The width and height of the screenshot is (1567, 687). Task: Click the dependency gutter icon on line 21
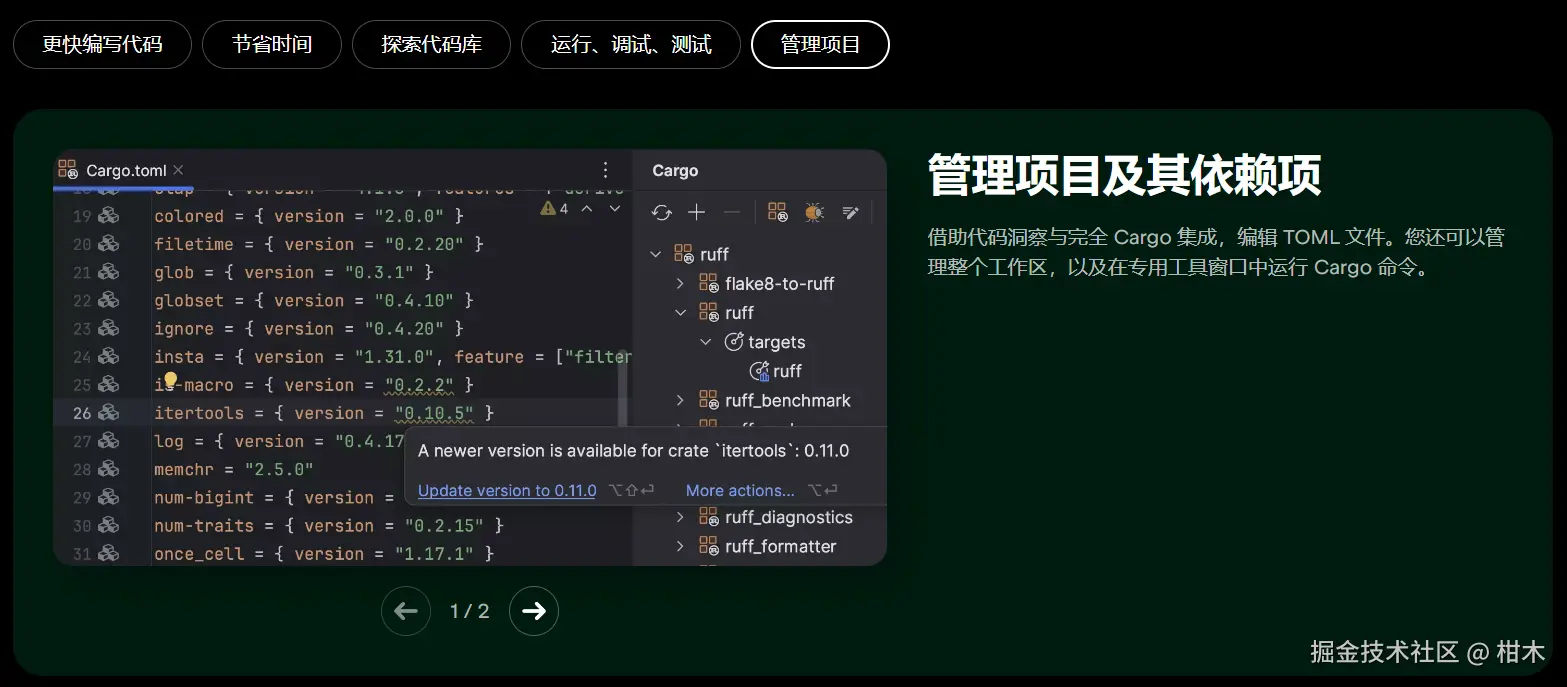tap(109, 272)
